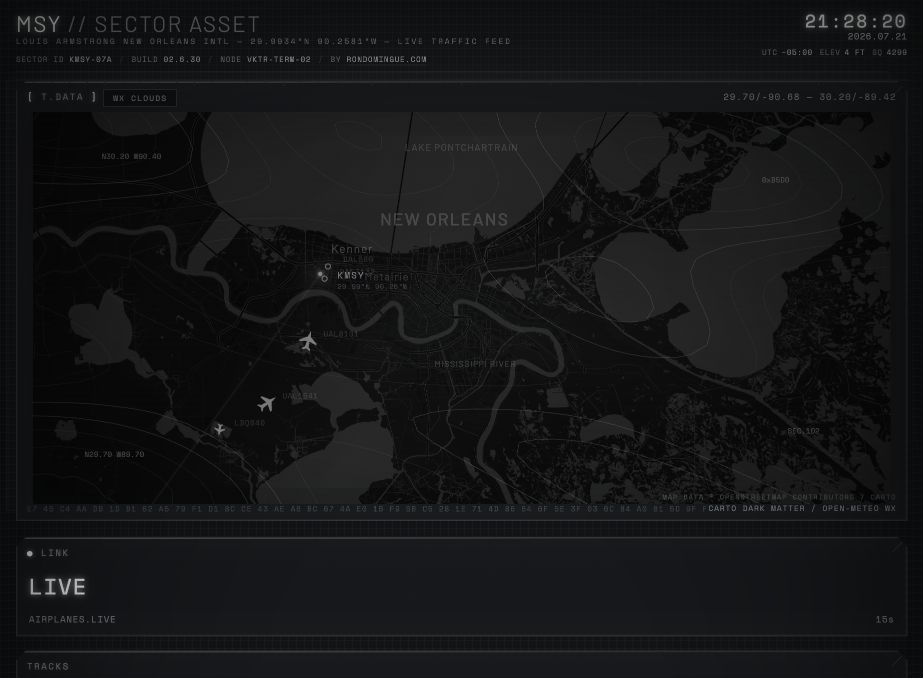Click the KMSY label on the map
This screenshot has width=923, height=678.
click(350, 275)
